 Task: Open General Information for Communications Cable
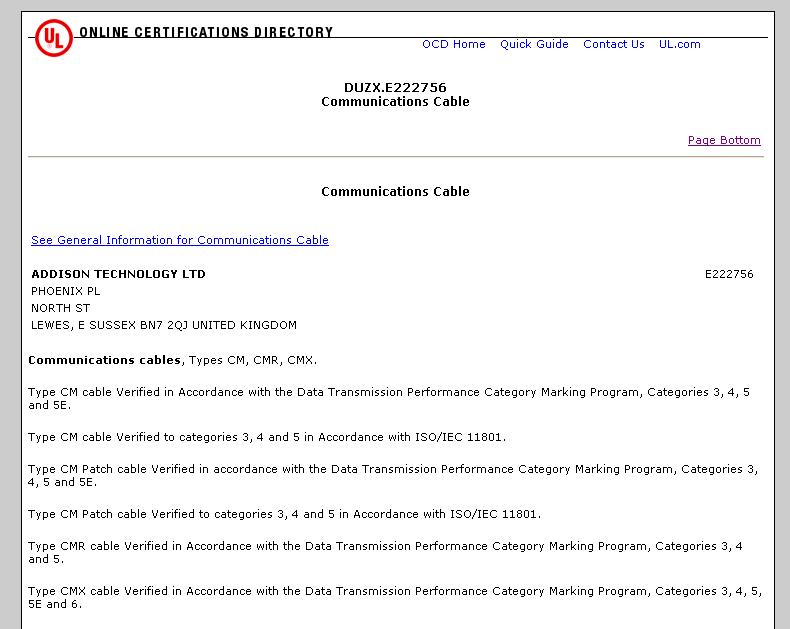pyautogui.click(x=180, y=240)
